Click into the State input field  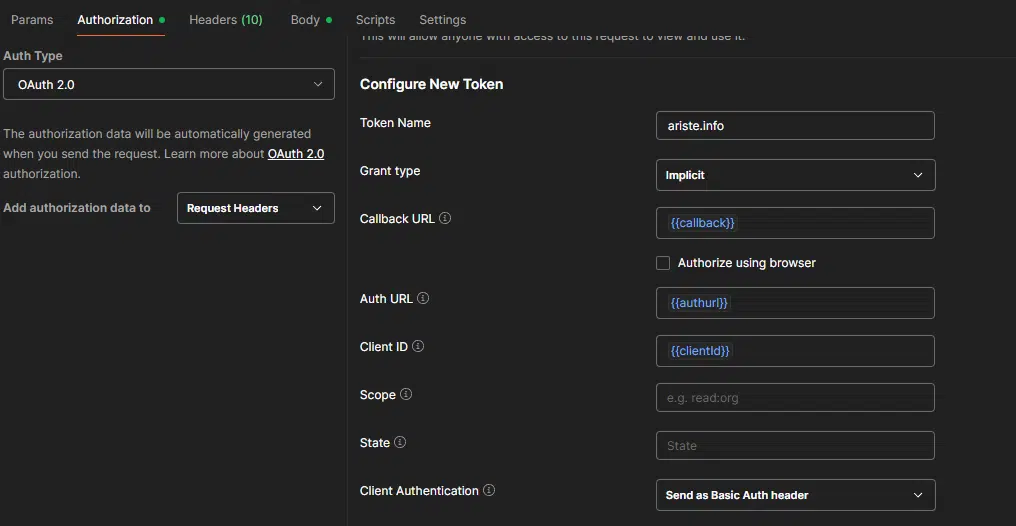795,446
